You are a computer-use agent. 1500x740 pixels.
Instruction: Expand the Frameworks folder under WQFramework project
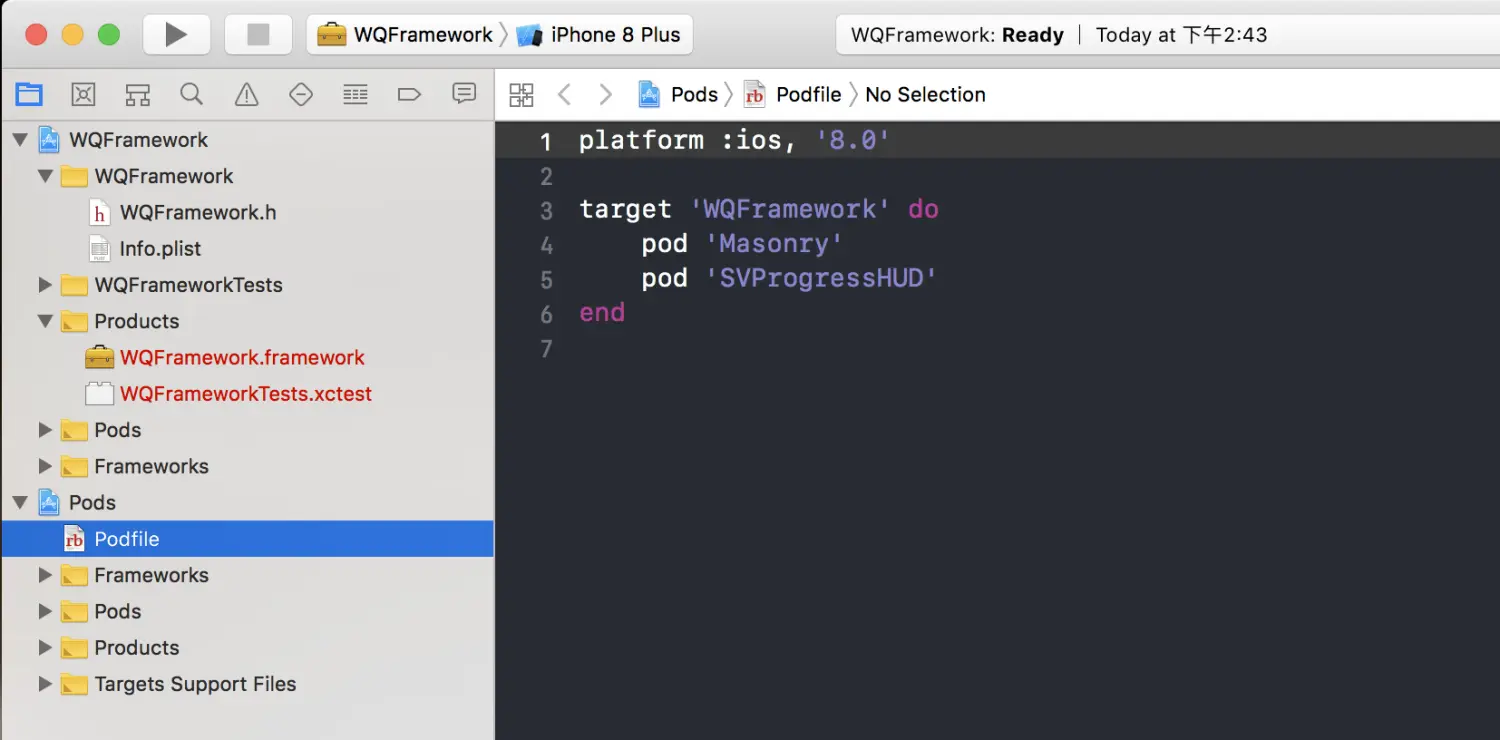pos(45,466)
